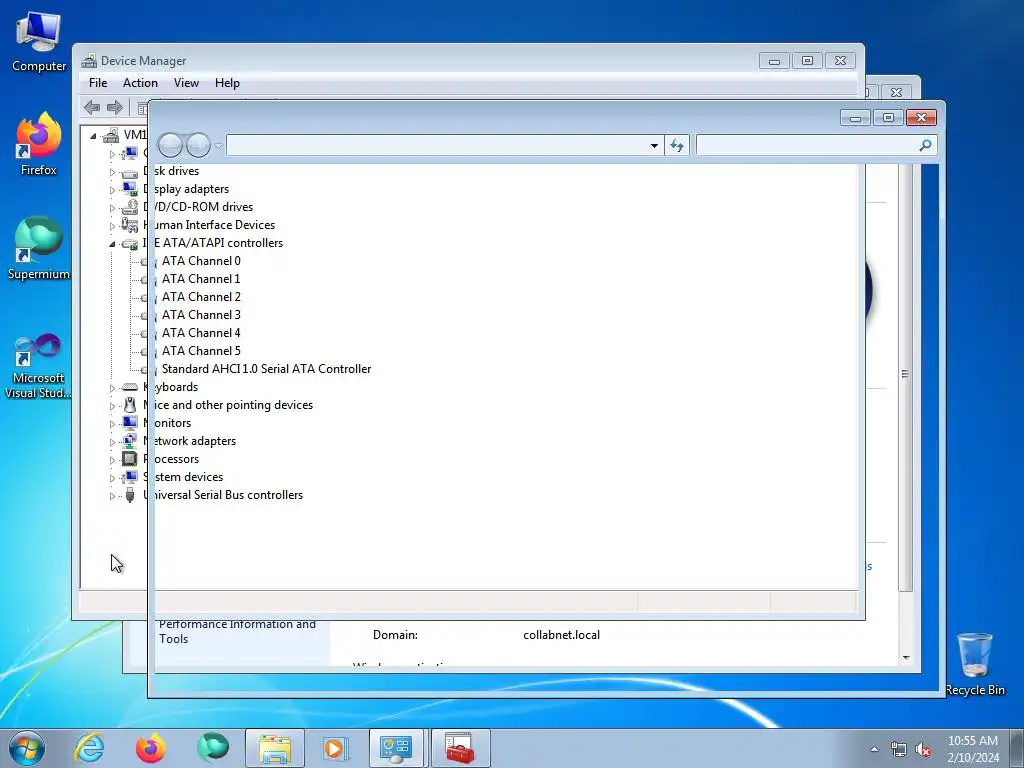This screenshot has height=768, width=1024.
Task: Click the Explorer address bar field
Action: pos(445,146)
